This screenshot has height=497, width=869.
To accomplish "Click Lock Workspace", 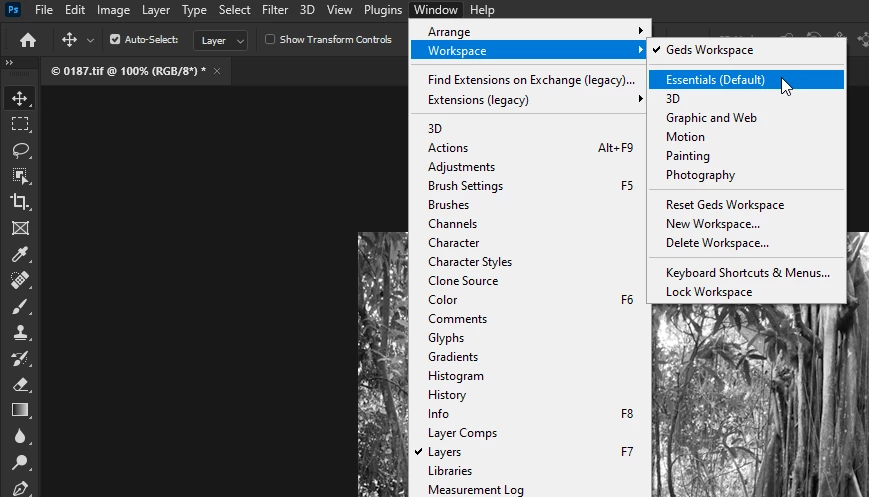I will [x=747, y=292].
